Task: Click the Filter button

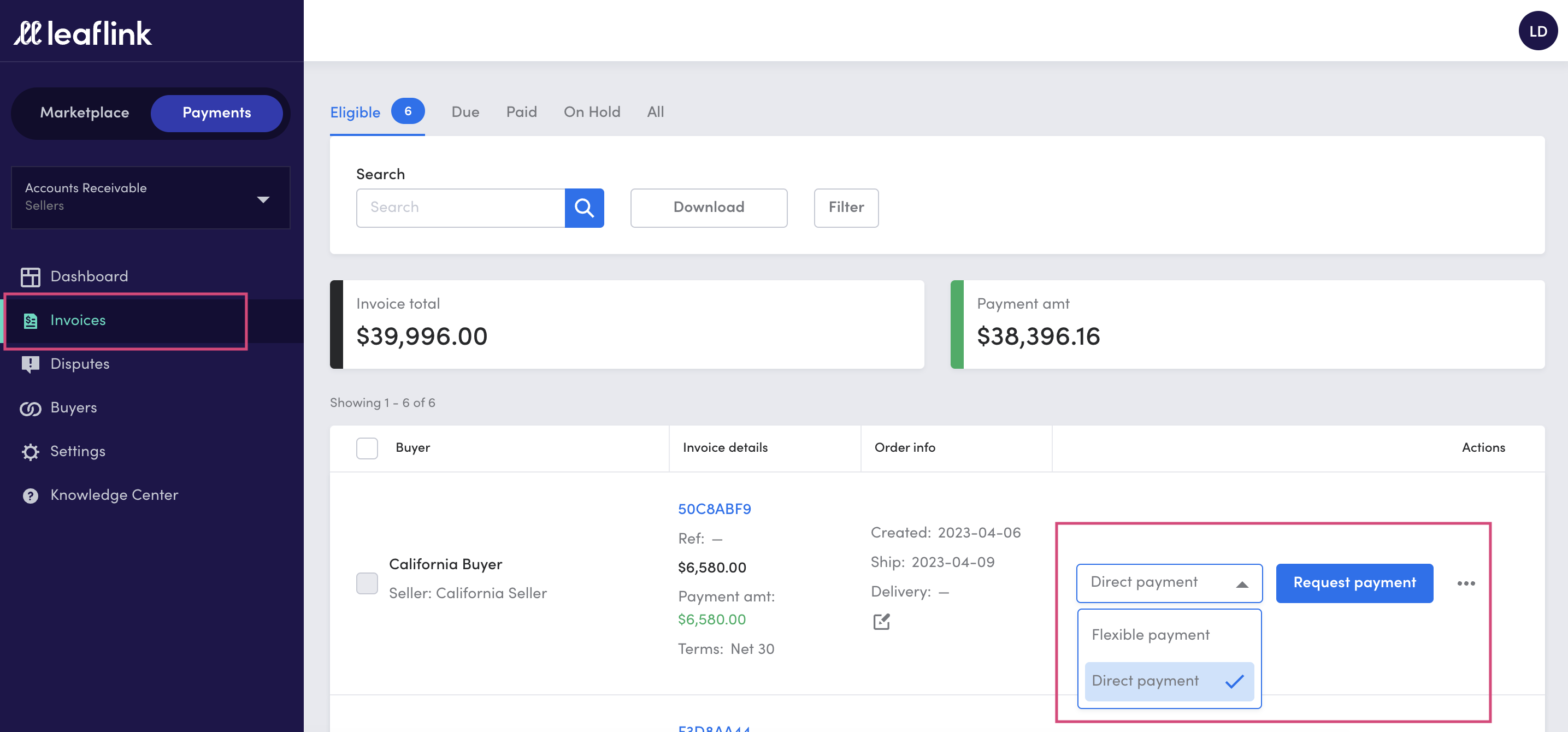Action: coord(846,208)
